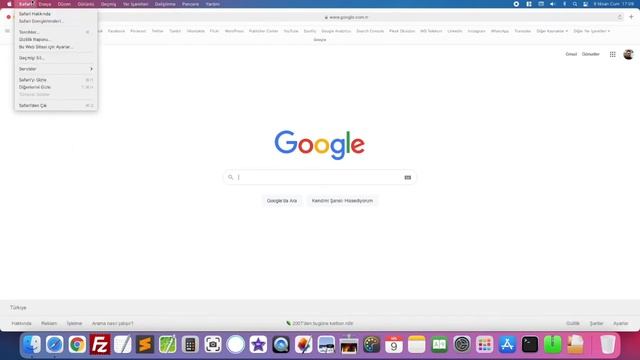Open the Pencere menu
The width and height of the screenshot is (640, 360).
point(191,4)
